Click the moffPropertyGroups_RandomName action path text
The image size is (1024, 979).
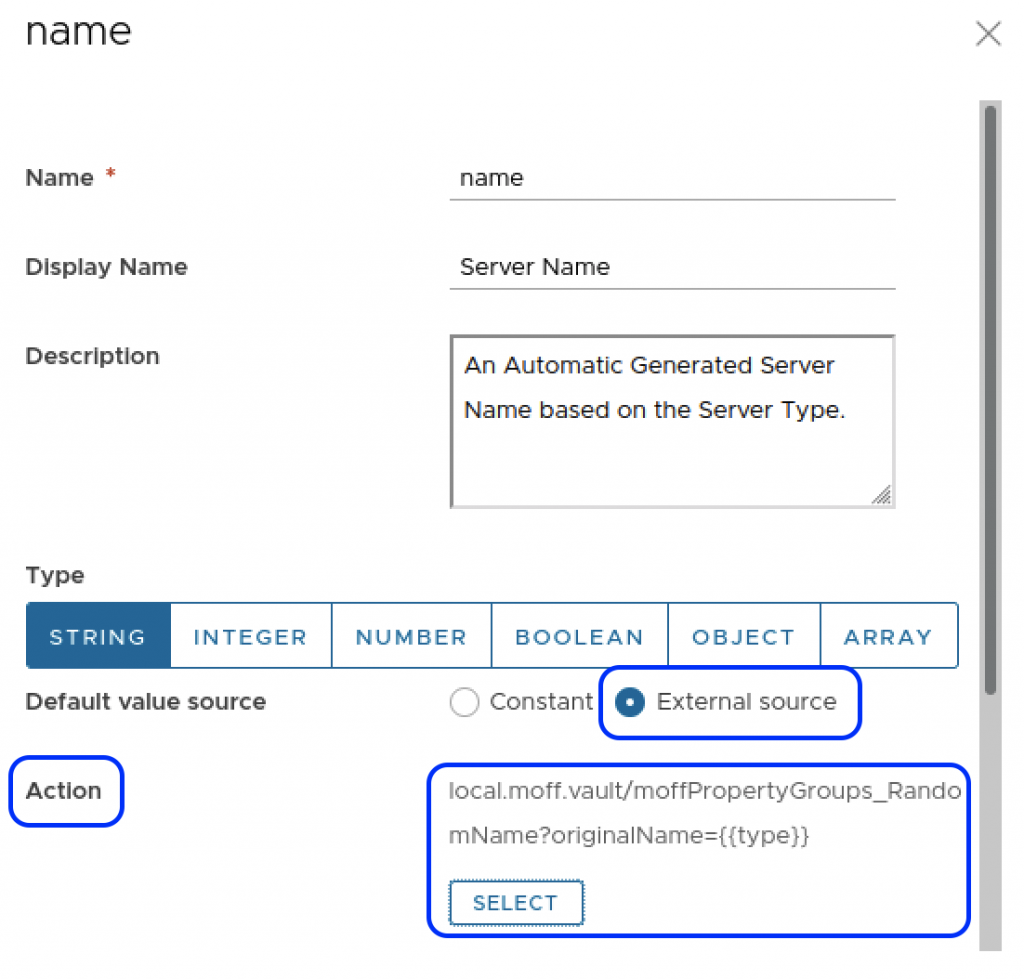click(x=704, y=814)
